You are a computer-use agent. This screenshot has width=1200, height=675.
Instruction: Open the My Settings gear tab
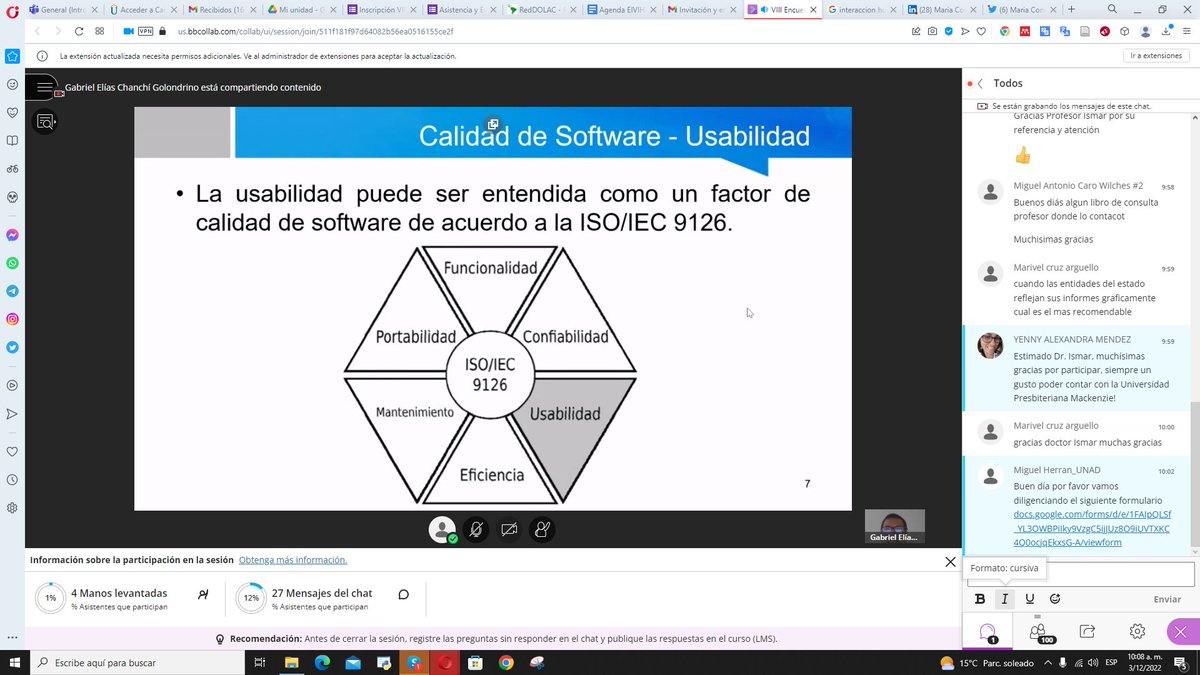tap(1137, 632)
